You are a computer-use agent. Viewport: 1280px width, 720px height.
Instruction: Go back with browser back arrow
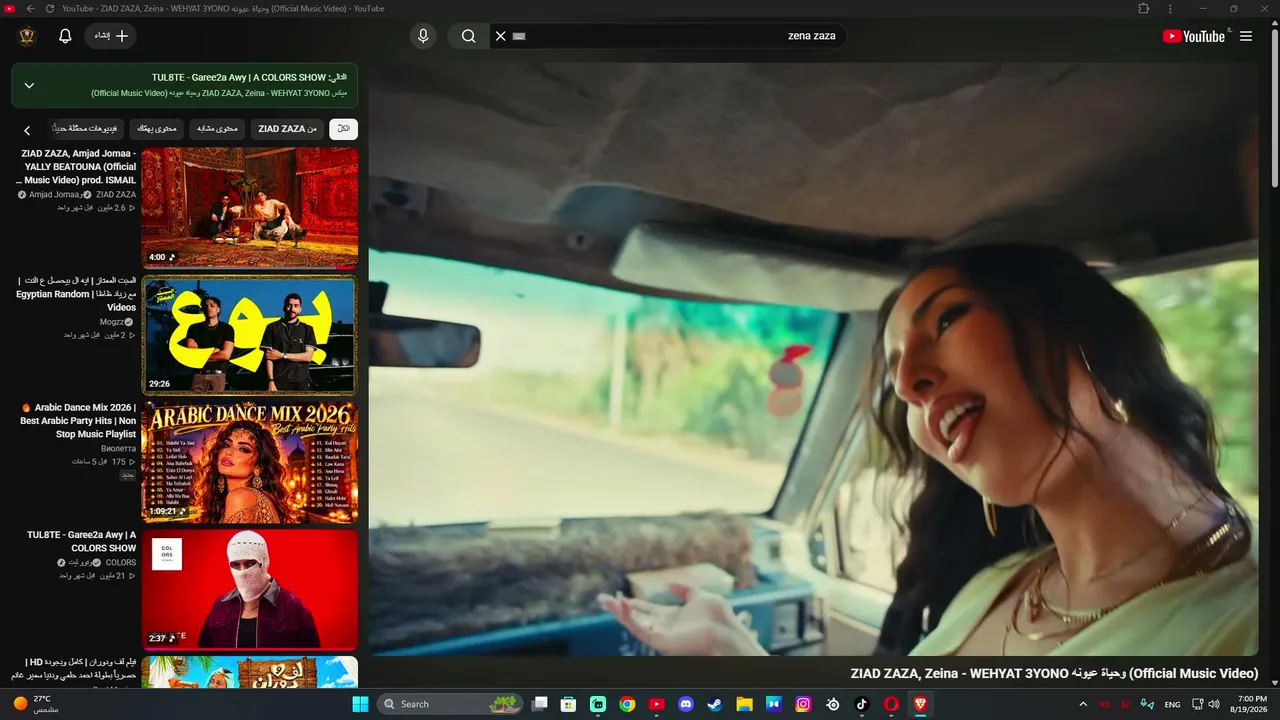tap(30, 9)
